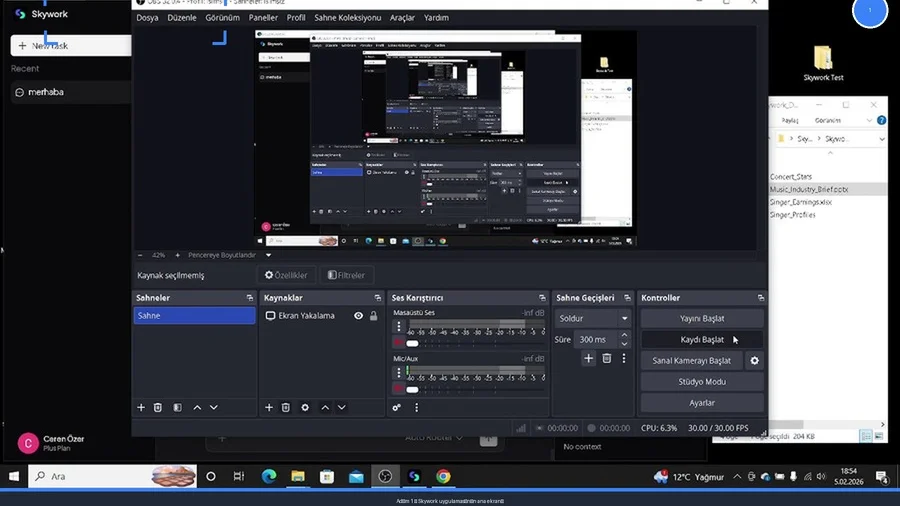Open the Araçlar menu
Screen dimensions: 900x506
tap(402, 18)
